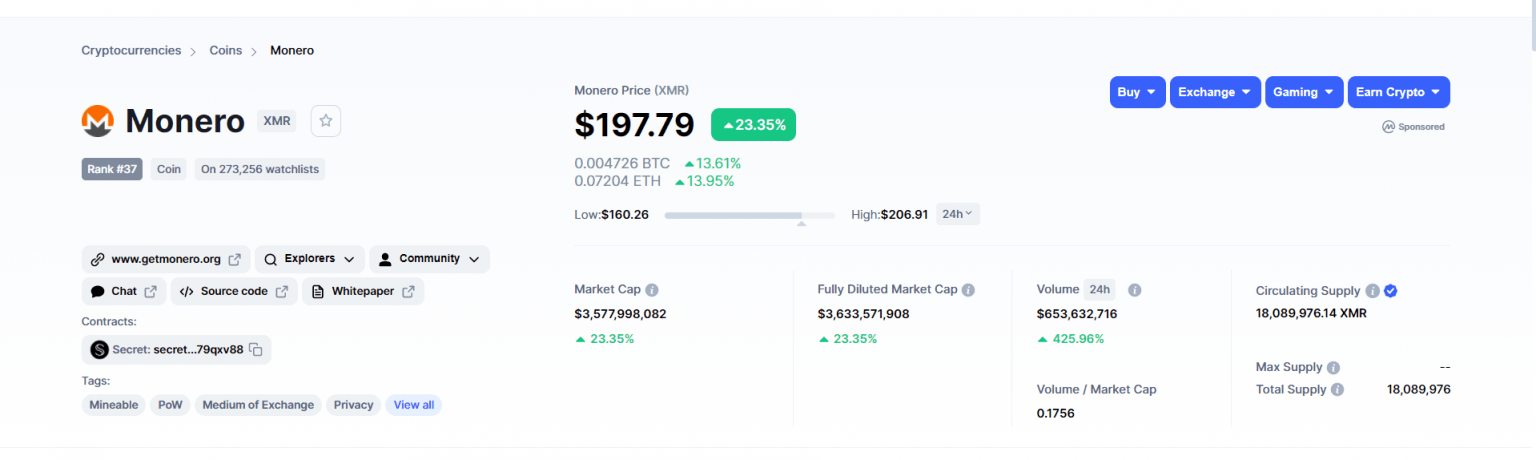1536x460 pixels.
Task: Click info icon beside Fully Diluted Market Cap
Action: point(968,290)
